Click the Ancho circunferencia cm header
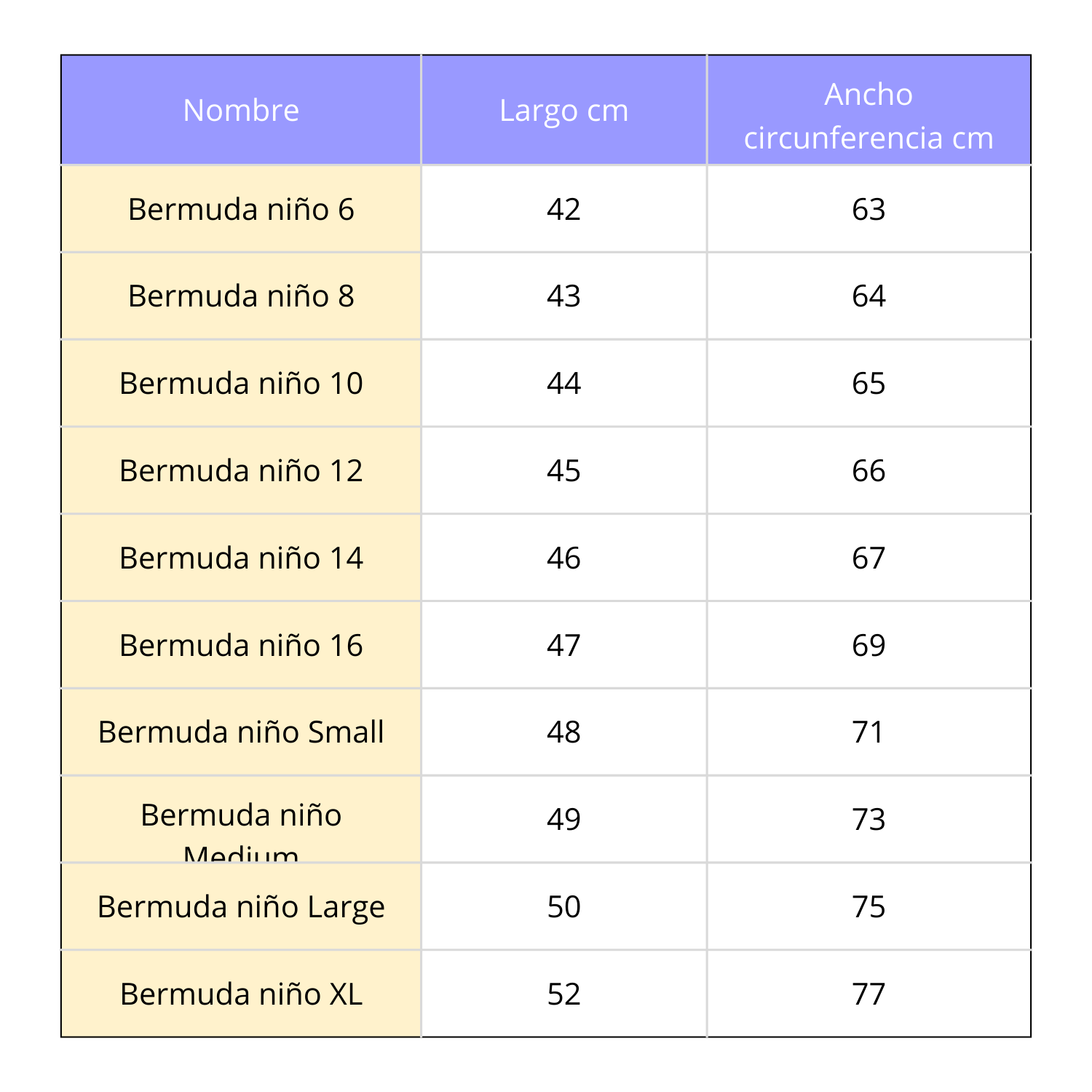 point(869,115)
